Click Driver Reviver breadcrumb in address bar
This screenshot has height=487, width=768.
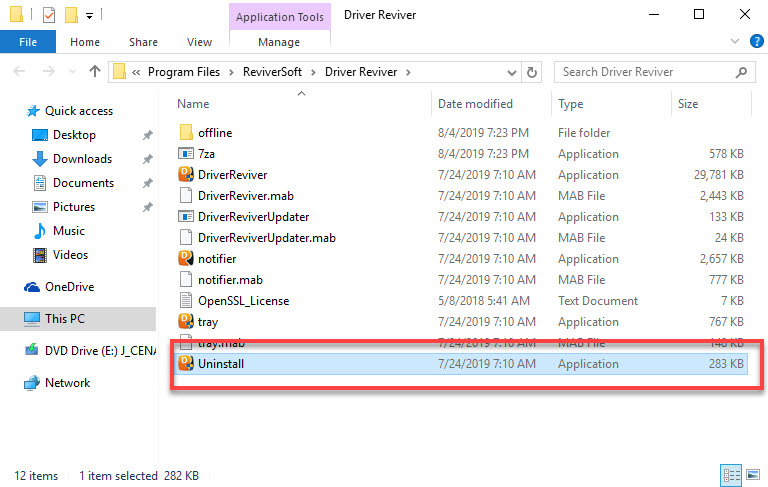(x=361, y=72)
